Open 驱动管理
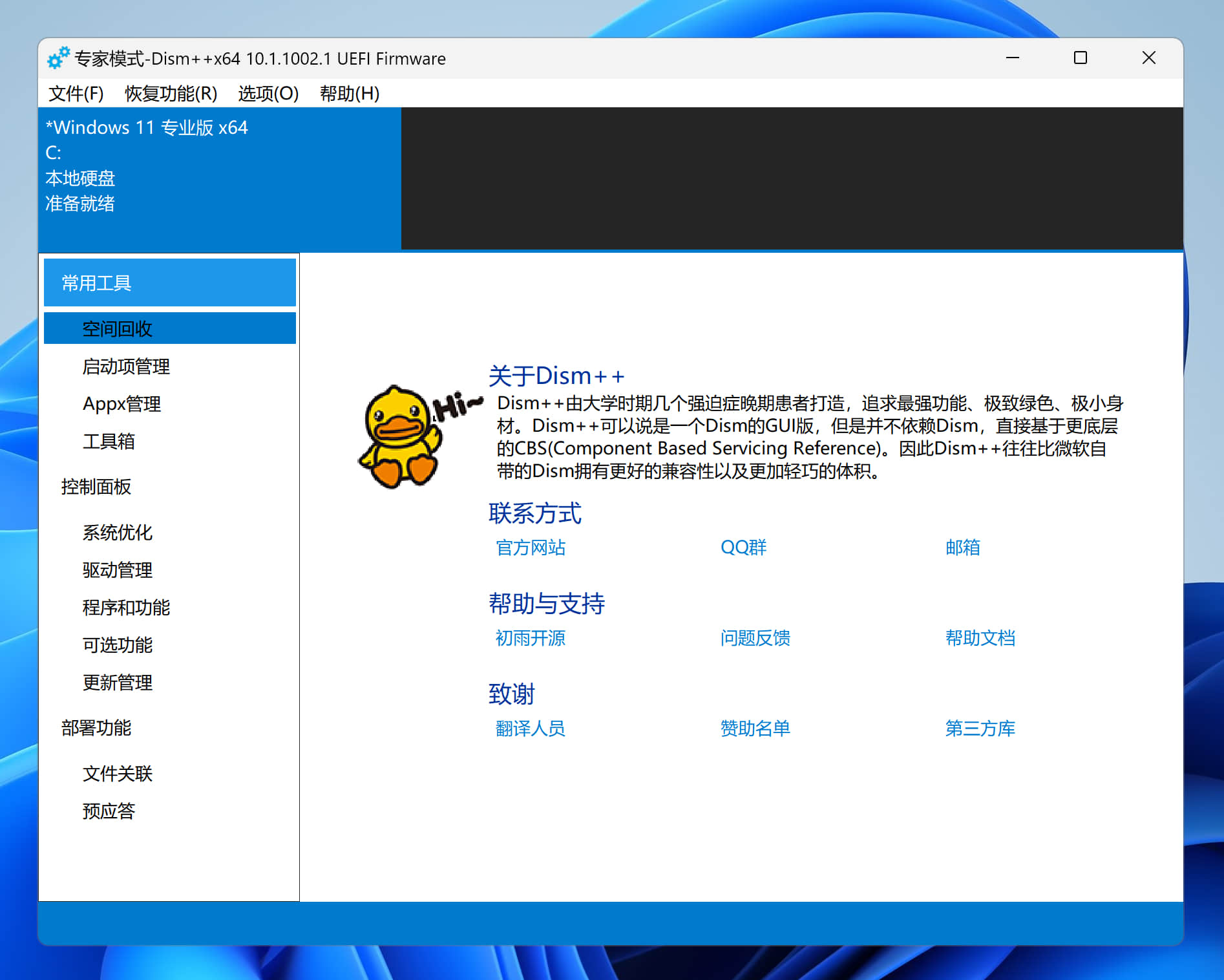 click(117, 570)
